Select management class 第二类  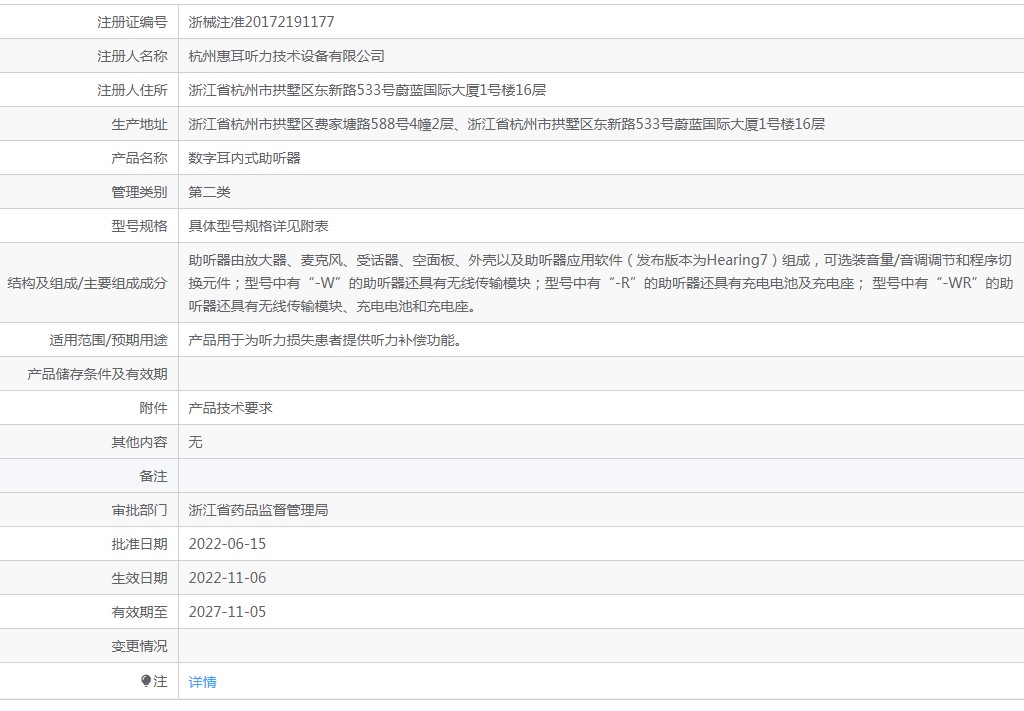coord(210,192)
